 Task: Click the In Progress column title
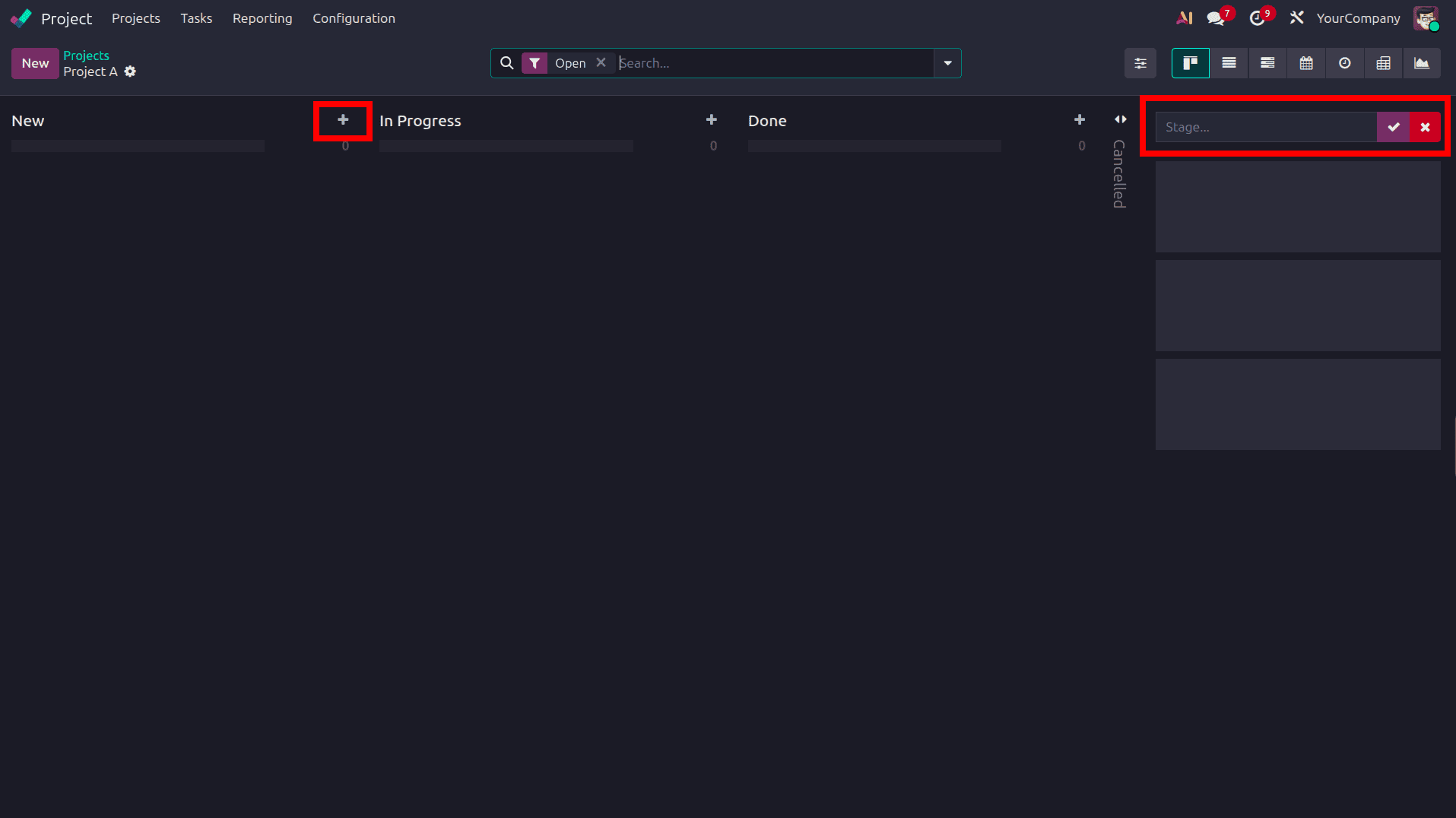[x=420, y=121]
